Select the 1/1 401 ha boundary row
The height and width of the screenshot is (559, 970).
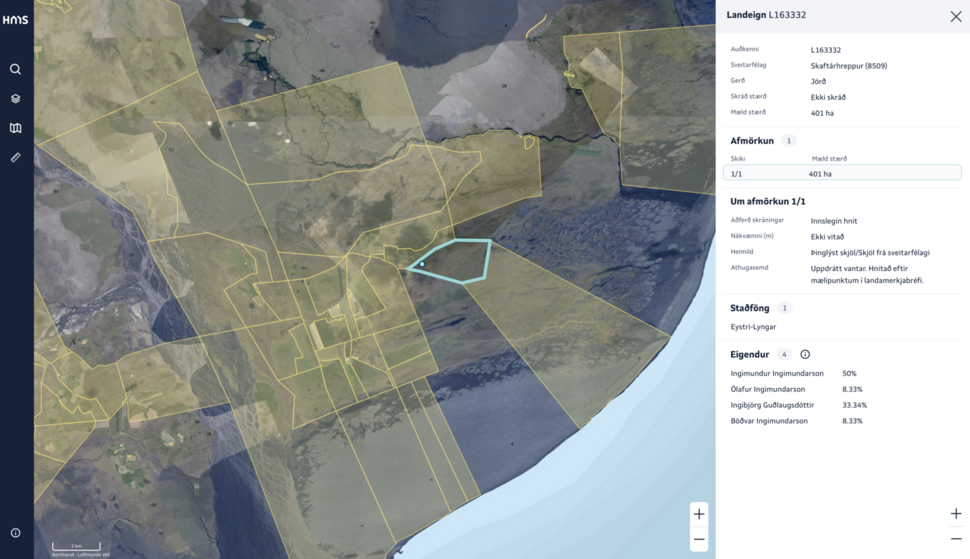coord(841,173)
